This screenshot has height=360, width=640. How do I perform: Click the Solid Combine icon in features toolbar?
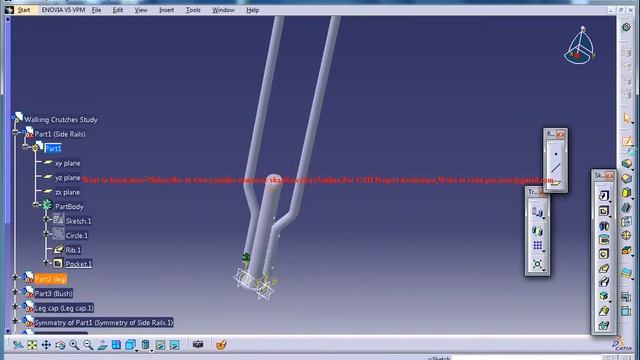[604, 296]
